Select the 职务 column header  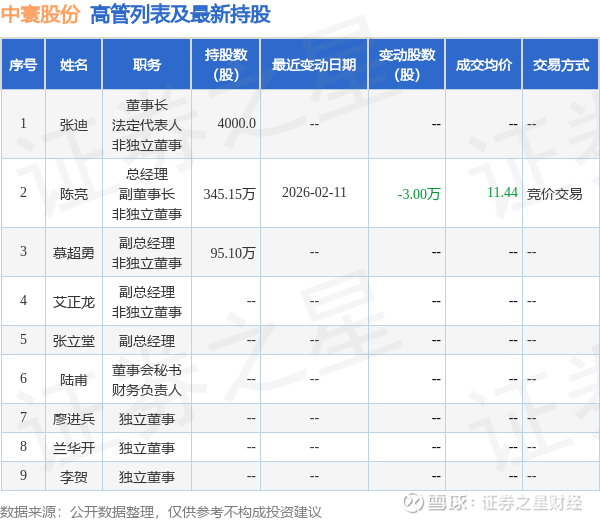coord(147,65)
